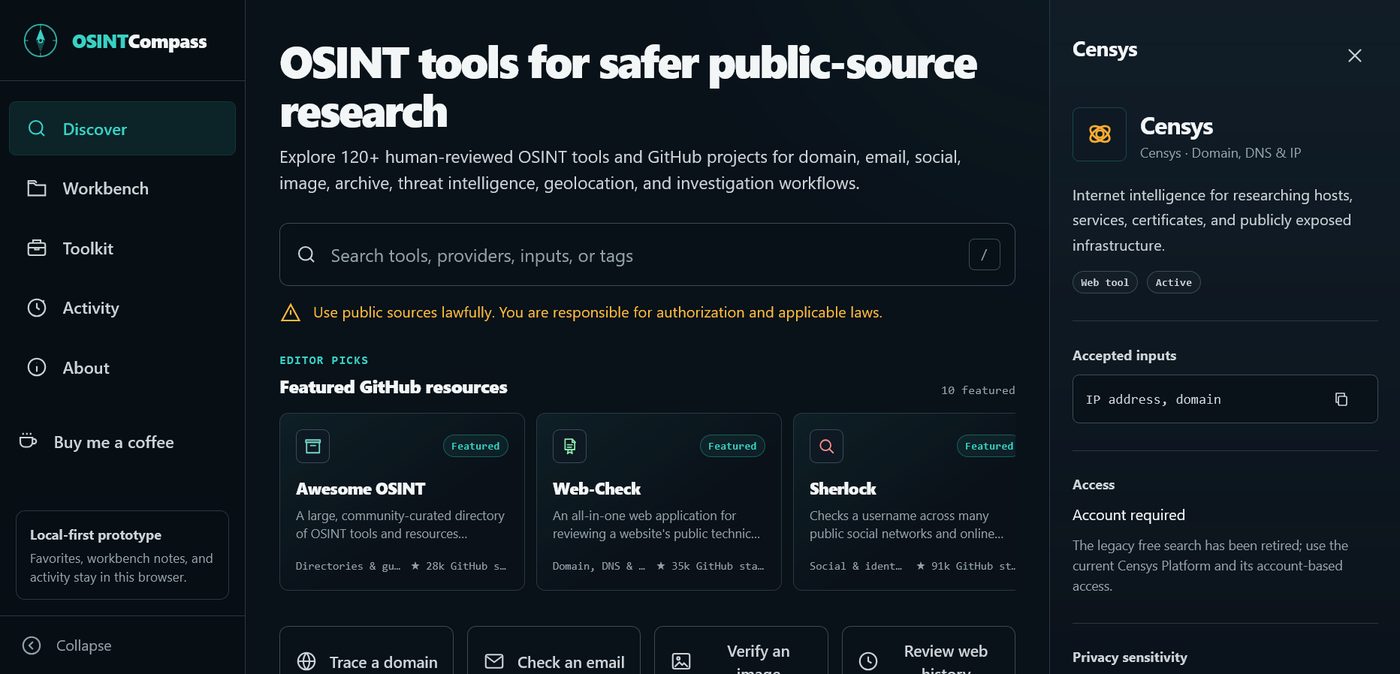The width and height of the screenshot is (1400, 674).
Task: Click the 10 featured count label
Action: (x=978, y=390)
